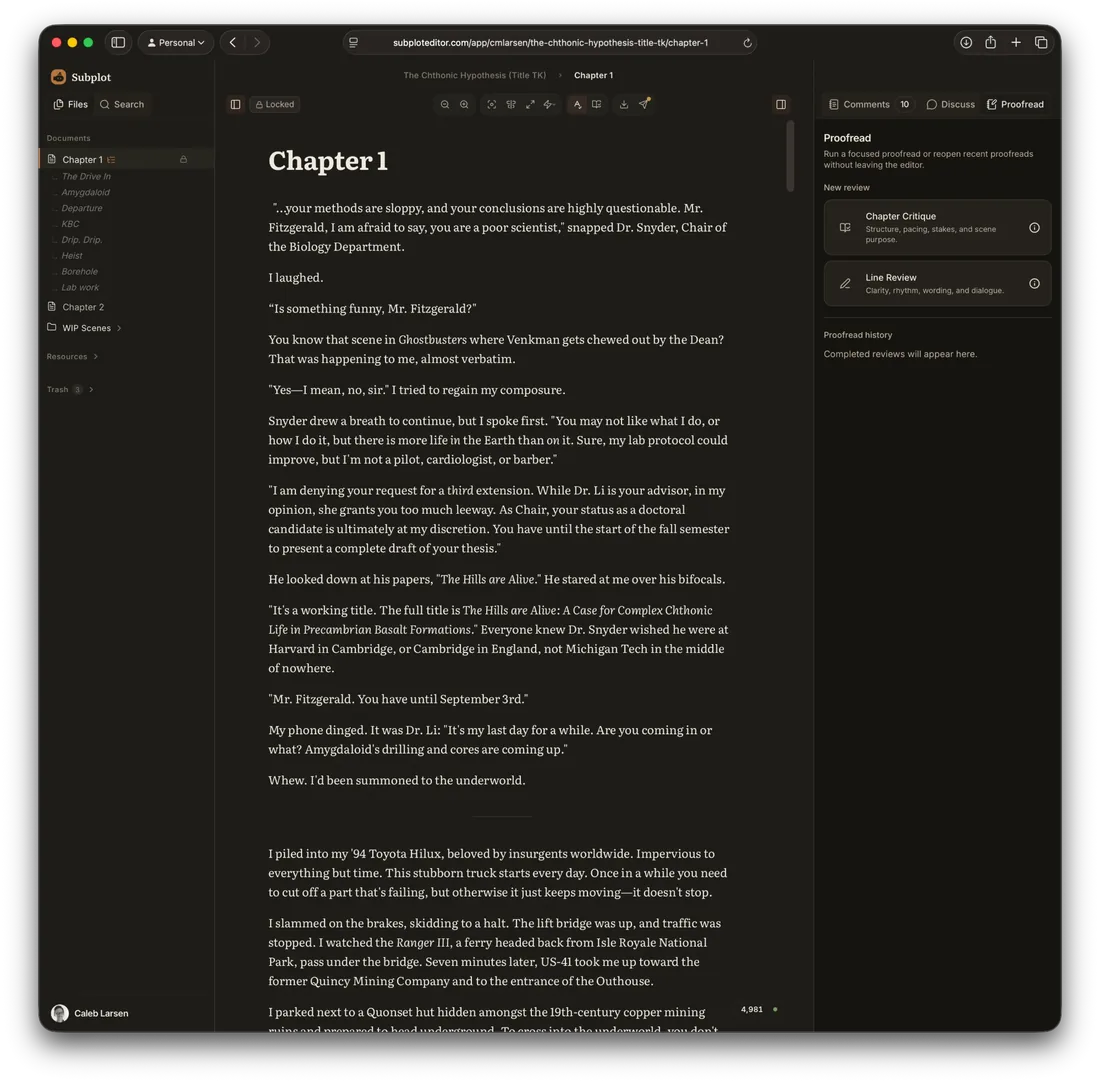Jump to Lab work scene
The image size is (1100, 1083).
(x=80, y=288)
